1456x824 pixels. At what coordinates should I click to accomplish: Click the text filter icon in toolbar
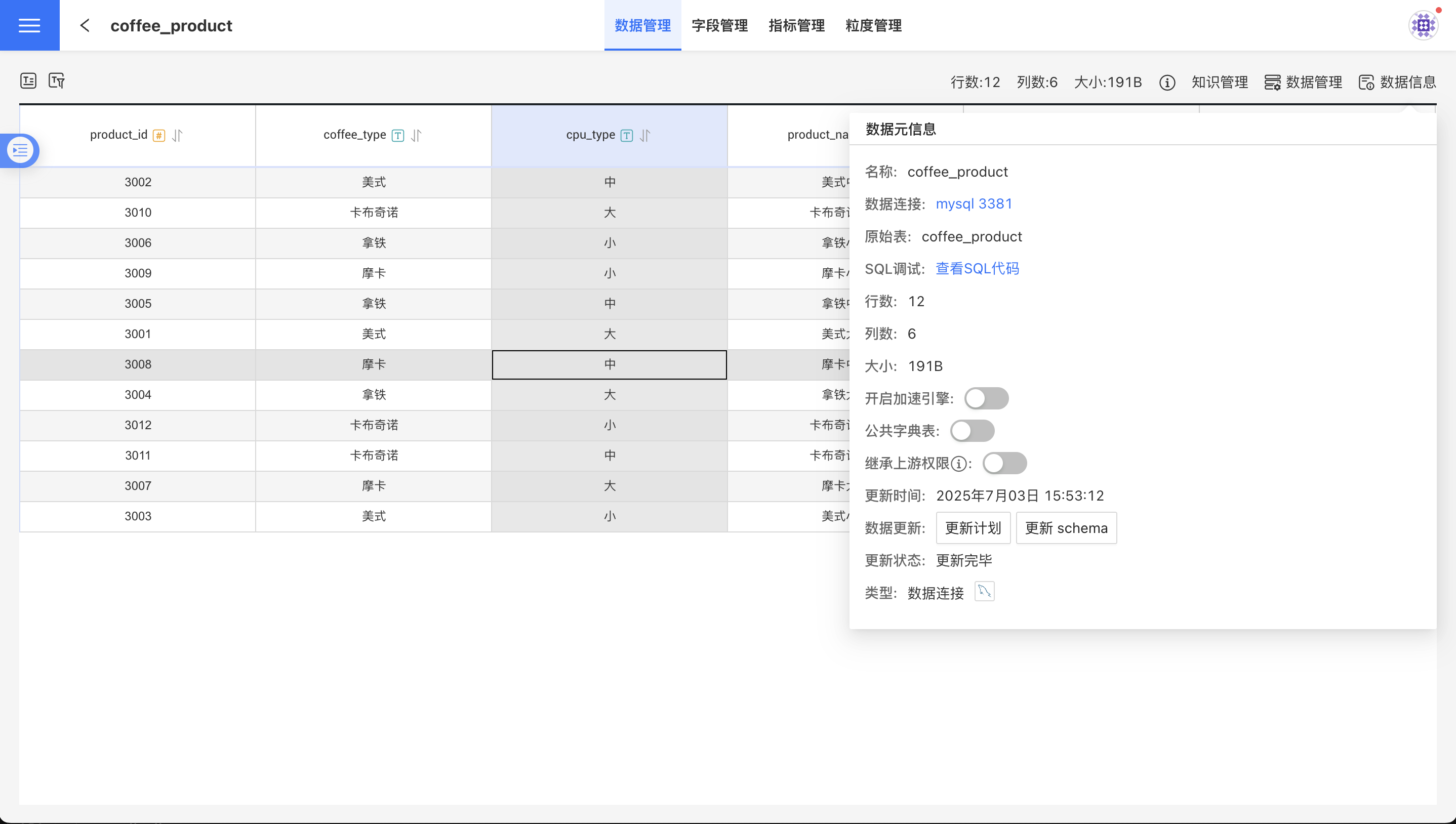(x=57, y=81)
